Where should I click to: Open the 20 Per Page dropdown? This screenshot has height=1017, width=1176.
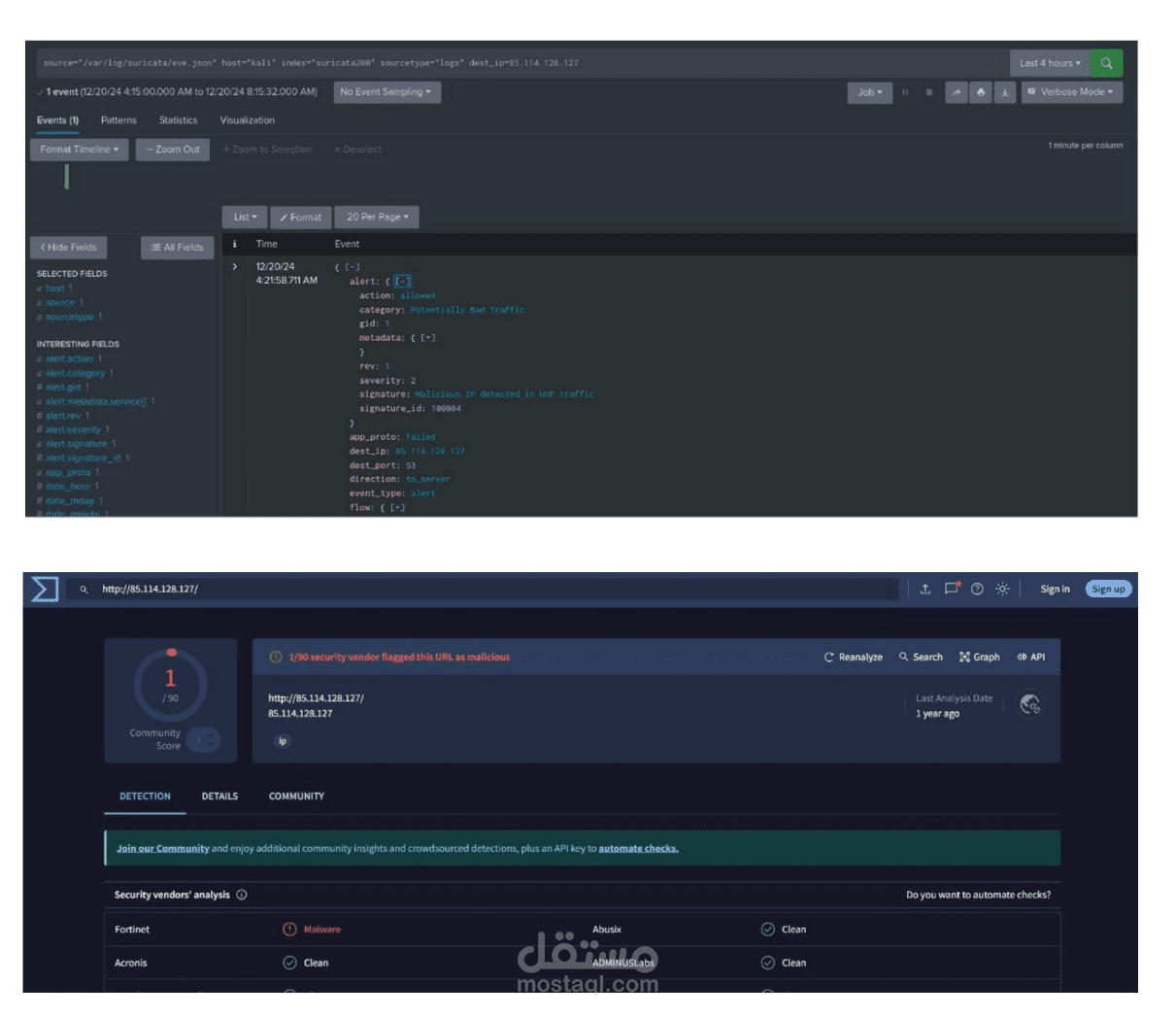(376, 217)
